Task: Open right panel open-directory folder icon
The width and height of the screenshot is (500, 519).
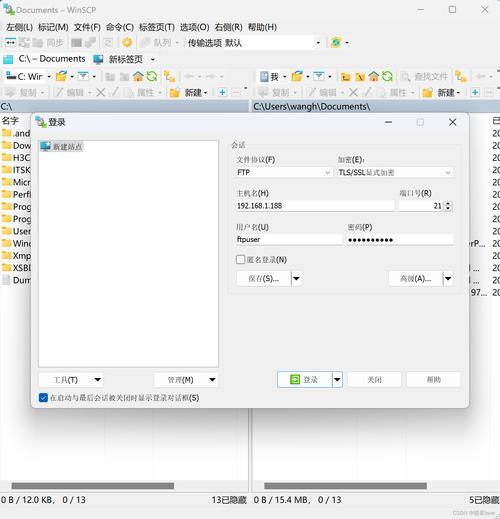Action: pos(297,77)
